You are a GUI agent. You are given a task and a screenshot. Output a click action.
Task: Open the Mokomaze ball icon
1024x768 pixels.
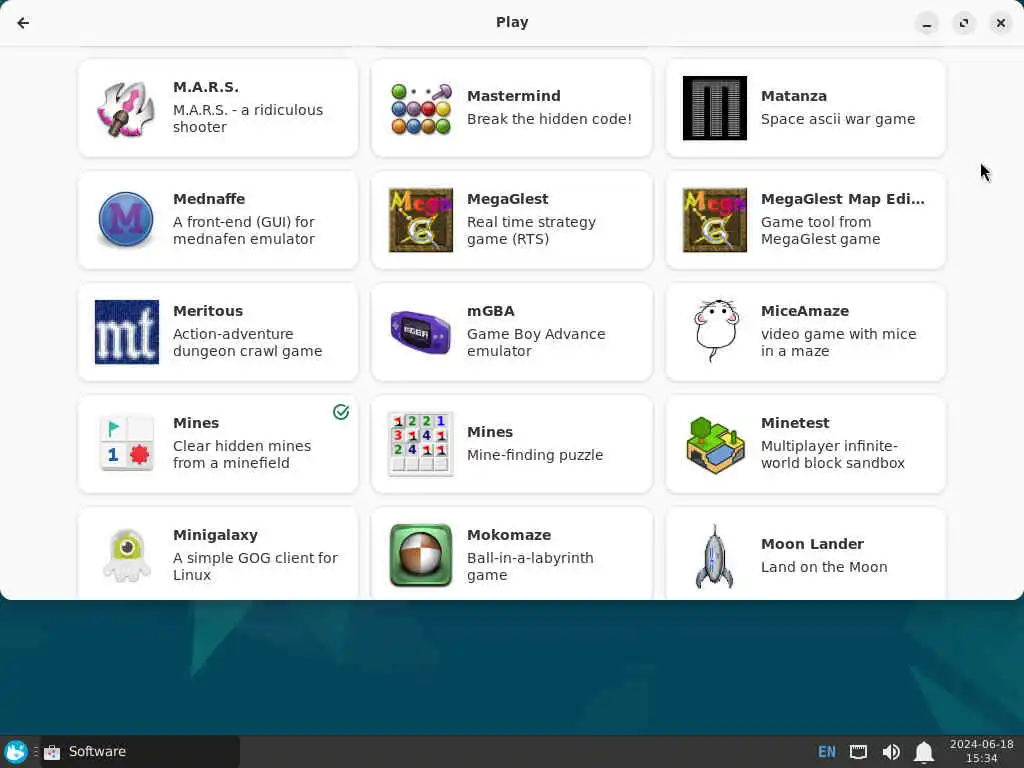coord(421,556)
